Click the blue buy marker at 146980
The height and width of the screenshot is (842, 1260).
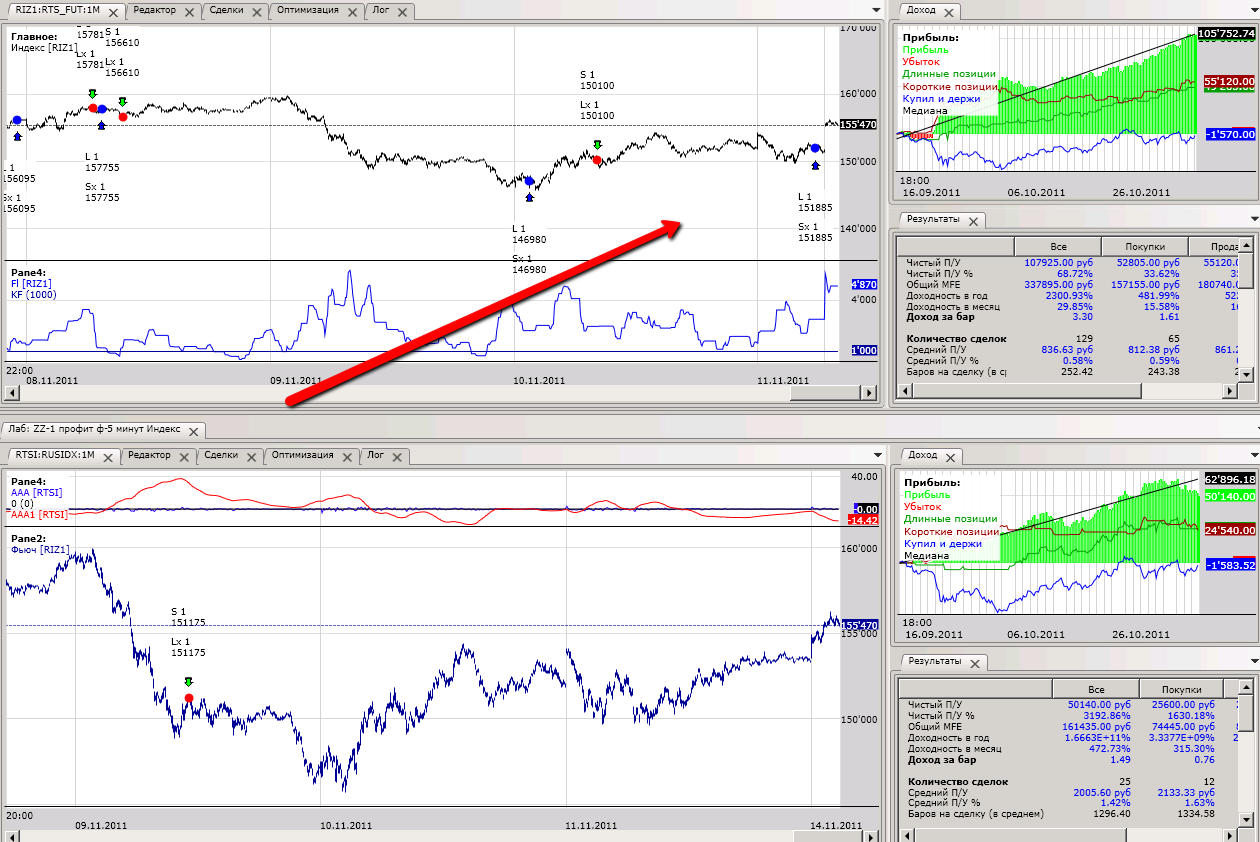pyautogui.click(x=529, y=182)
